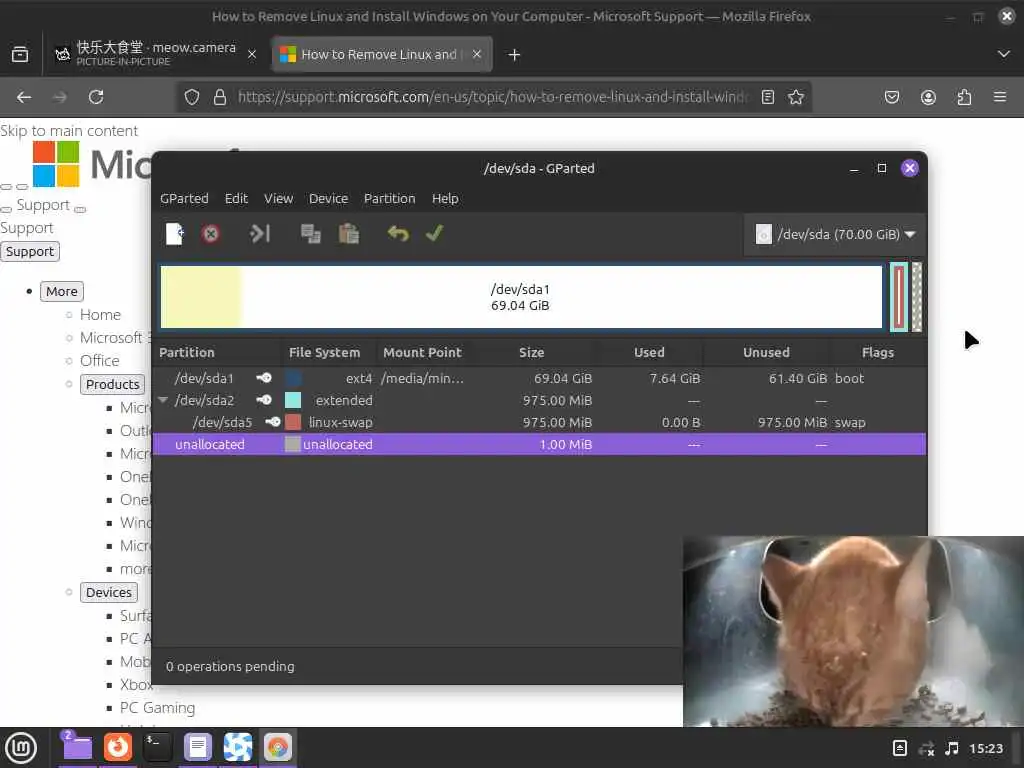Click the 69.04 GiB size cell
Screen dimensions: 1024x768
pos(563,378)
